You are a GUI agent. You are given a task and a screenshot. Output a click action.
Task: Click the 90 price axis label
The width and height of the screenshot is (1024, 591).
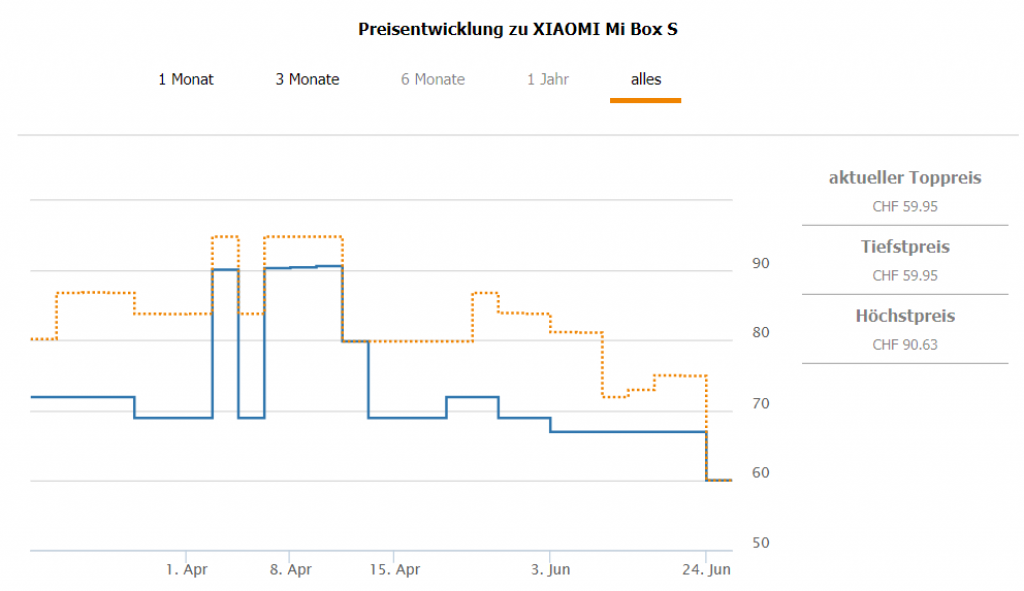pos(761,264)
